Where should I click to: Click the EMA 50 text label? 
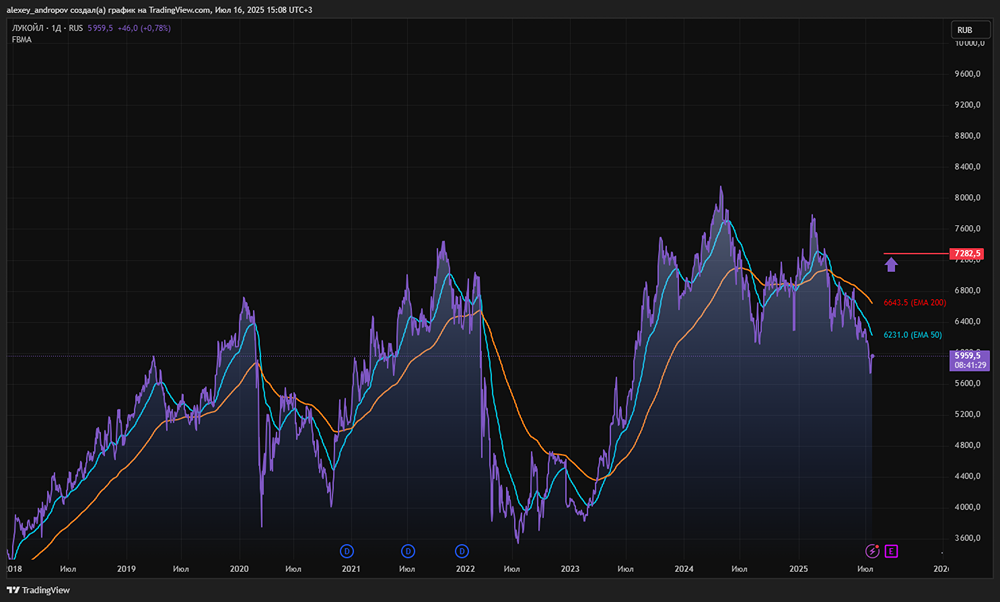(x=912, y=335)
